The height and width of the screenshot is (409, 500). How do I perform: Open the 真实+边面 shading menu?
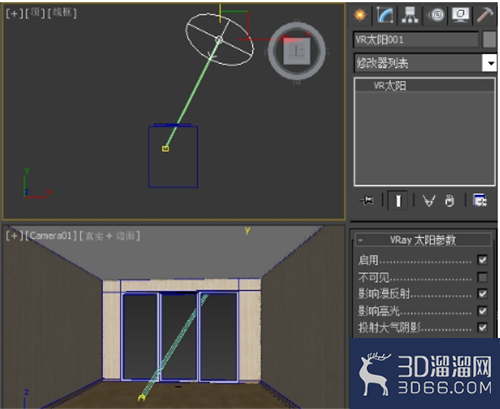point(110,236)
